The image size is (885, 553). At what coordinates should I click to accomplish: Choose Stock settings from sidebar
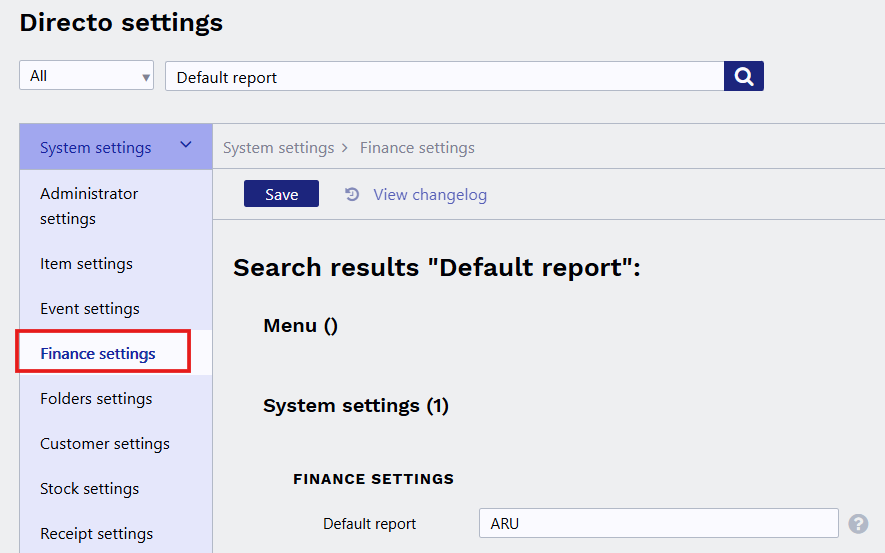point(90,489)
